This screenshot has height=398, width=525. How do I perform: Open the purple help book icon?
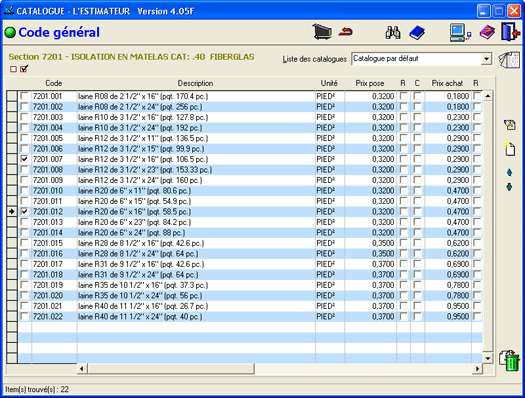(x=487, y=32)
